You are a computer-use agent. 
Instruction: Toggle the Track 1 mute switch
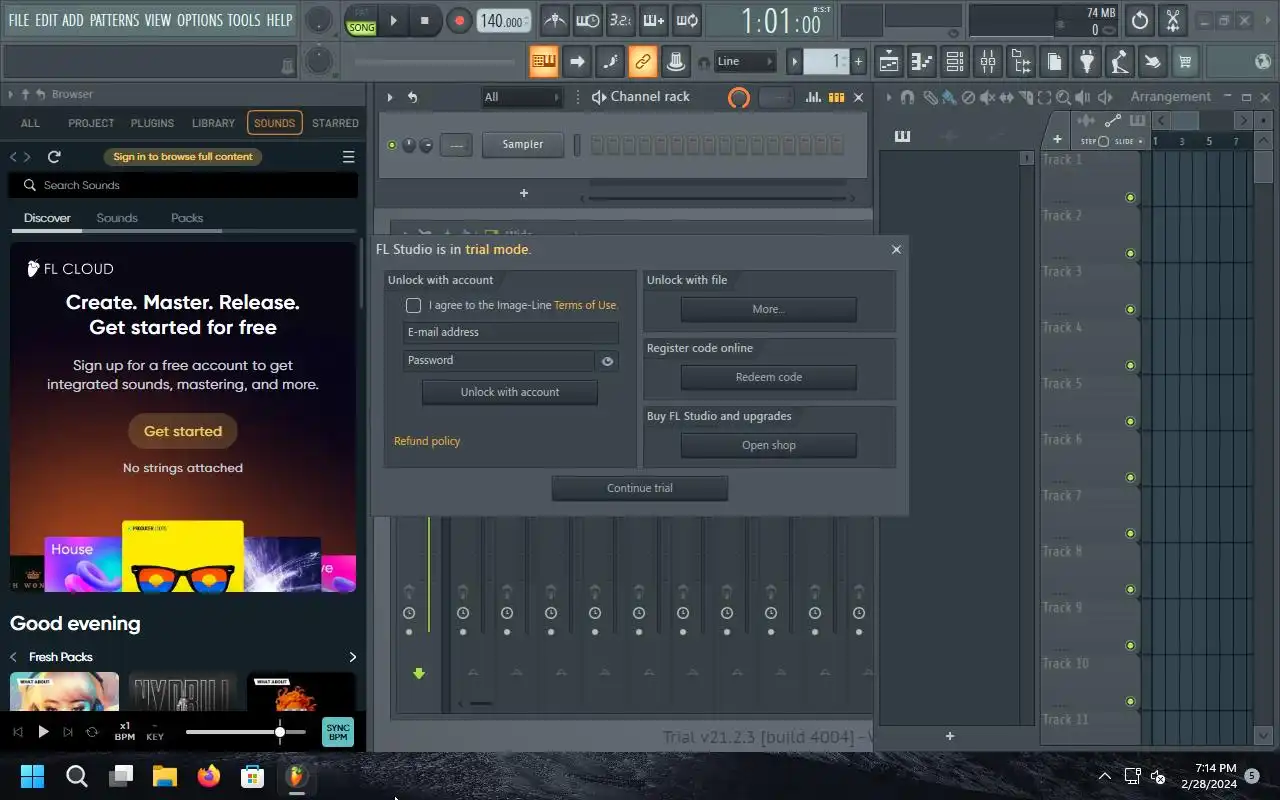coord(1130,197)
